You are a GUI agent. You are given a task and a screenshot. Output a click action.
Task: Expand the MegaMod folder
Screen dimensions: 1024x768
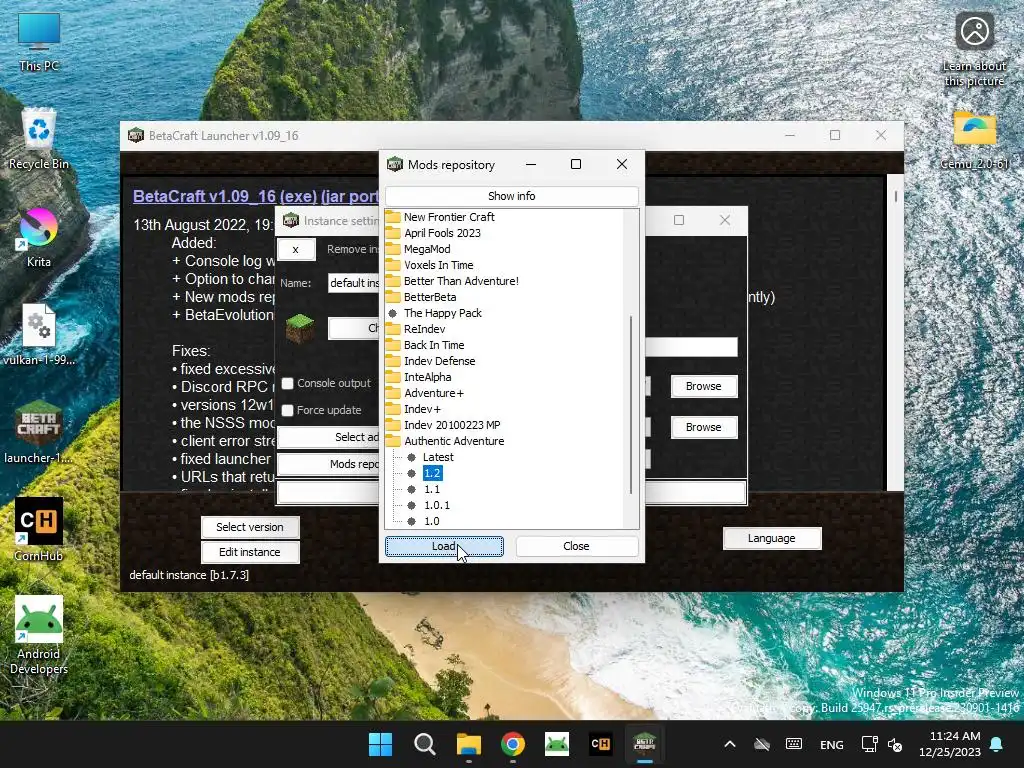427,249
